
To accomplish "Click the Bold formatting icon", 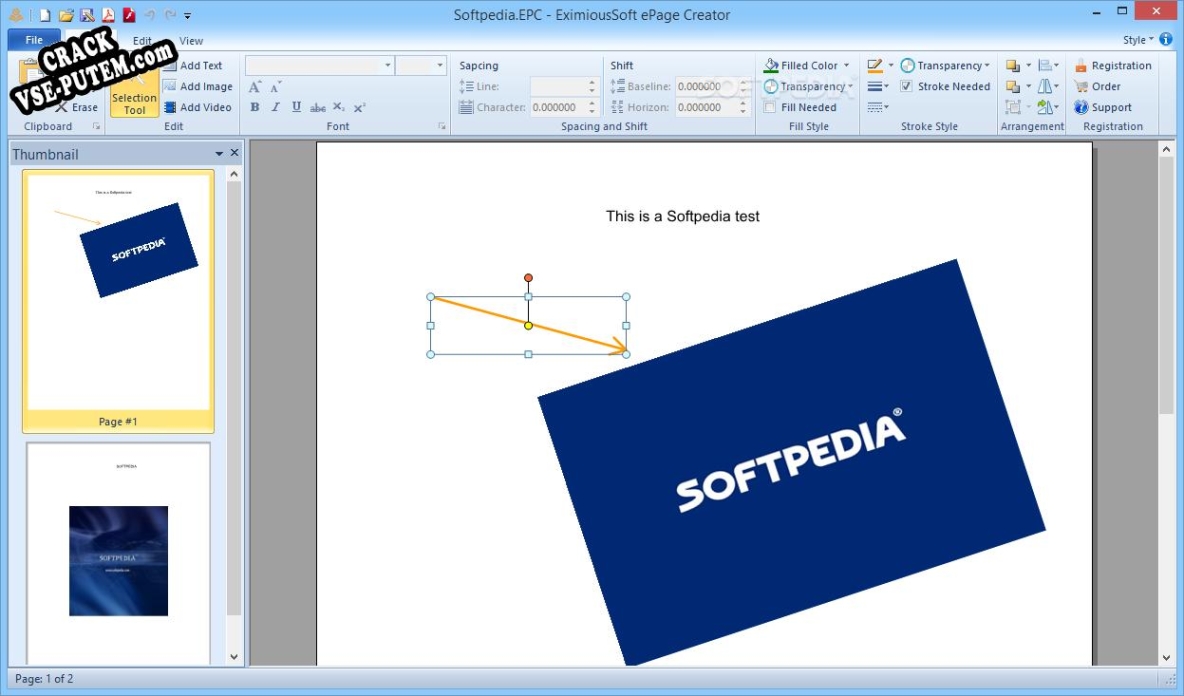I will 254,107.
